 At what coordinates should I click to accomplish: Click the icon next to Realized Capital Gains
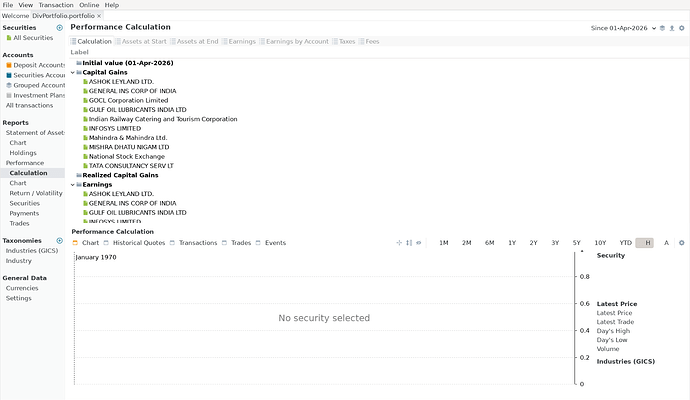[79, 175]
